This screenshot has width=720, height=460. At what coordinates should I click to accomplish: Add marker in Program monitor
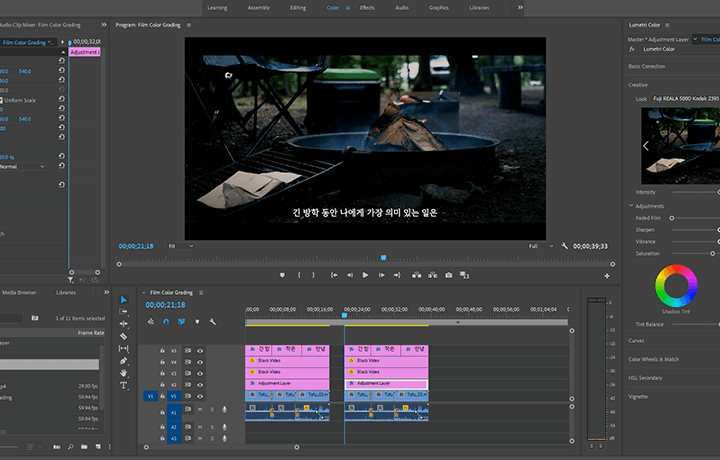(282, 275)
